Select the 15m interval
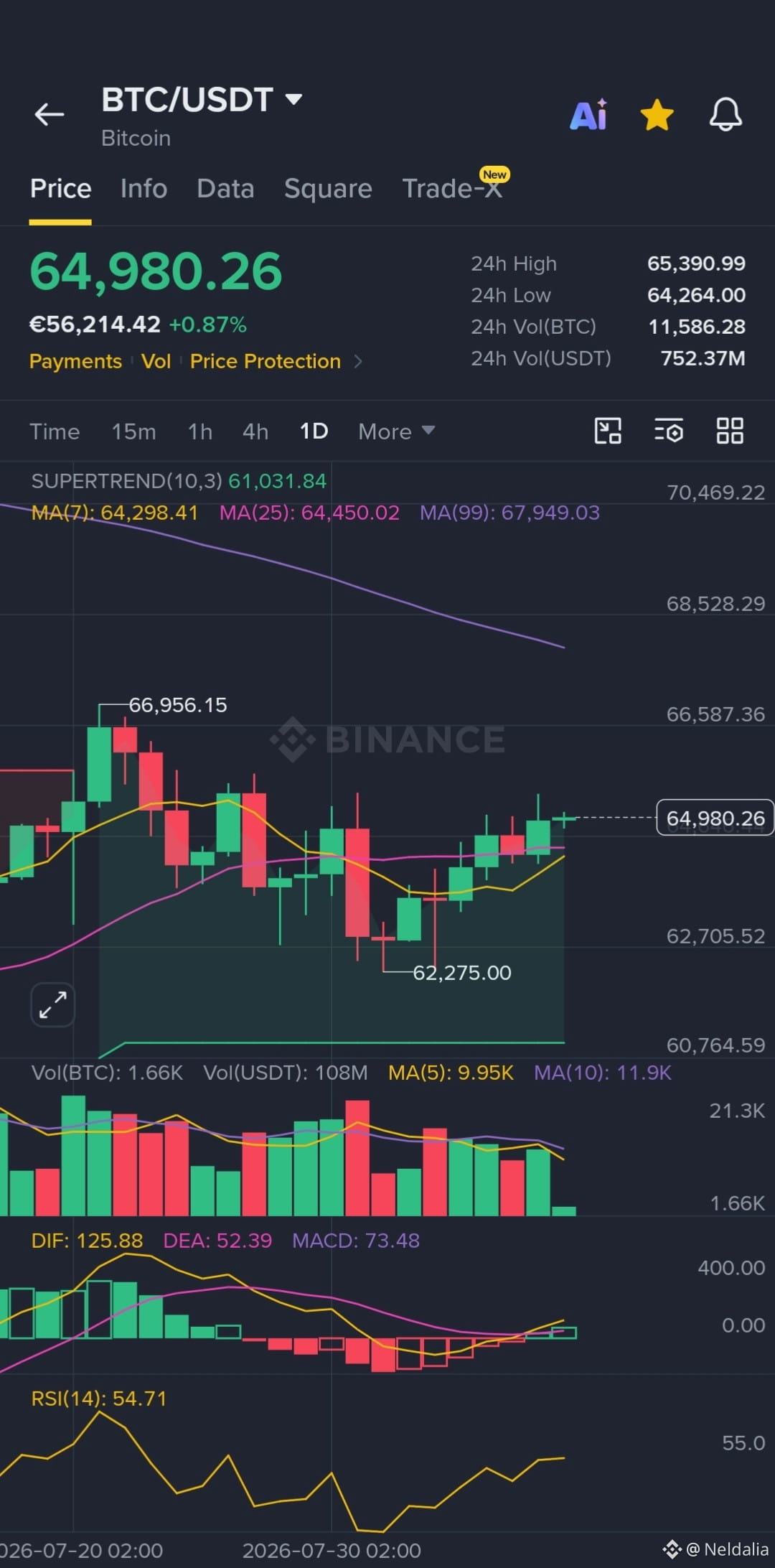This screenshot has height=1568, width=775. tap(133, 431)
